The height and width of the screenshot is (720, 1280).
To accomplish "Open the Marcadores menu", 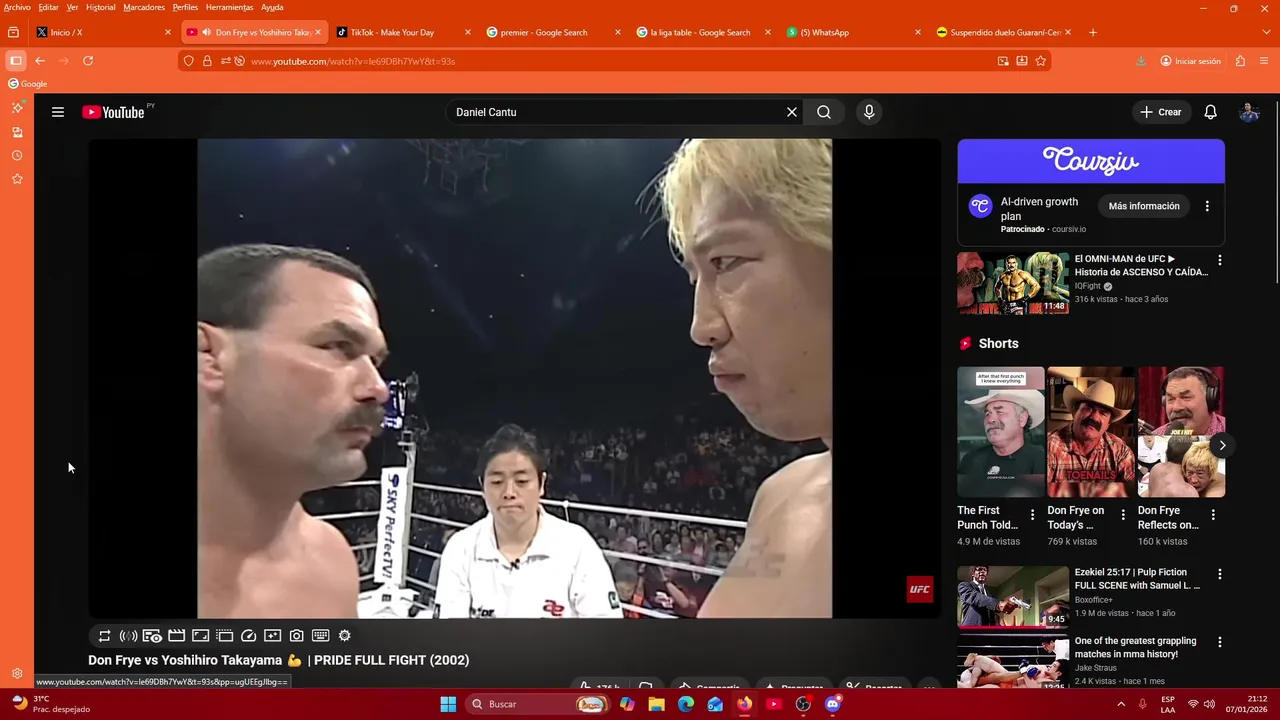I will [144, 7].
